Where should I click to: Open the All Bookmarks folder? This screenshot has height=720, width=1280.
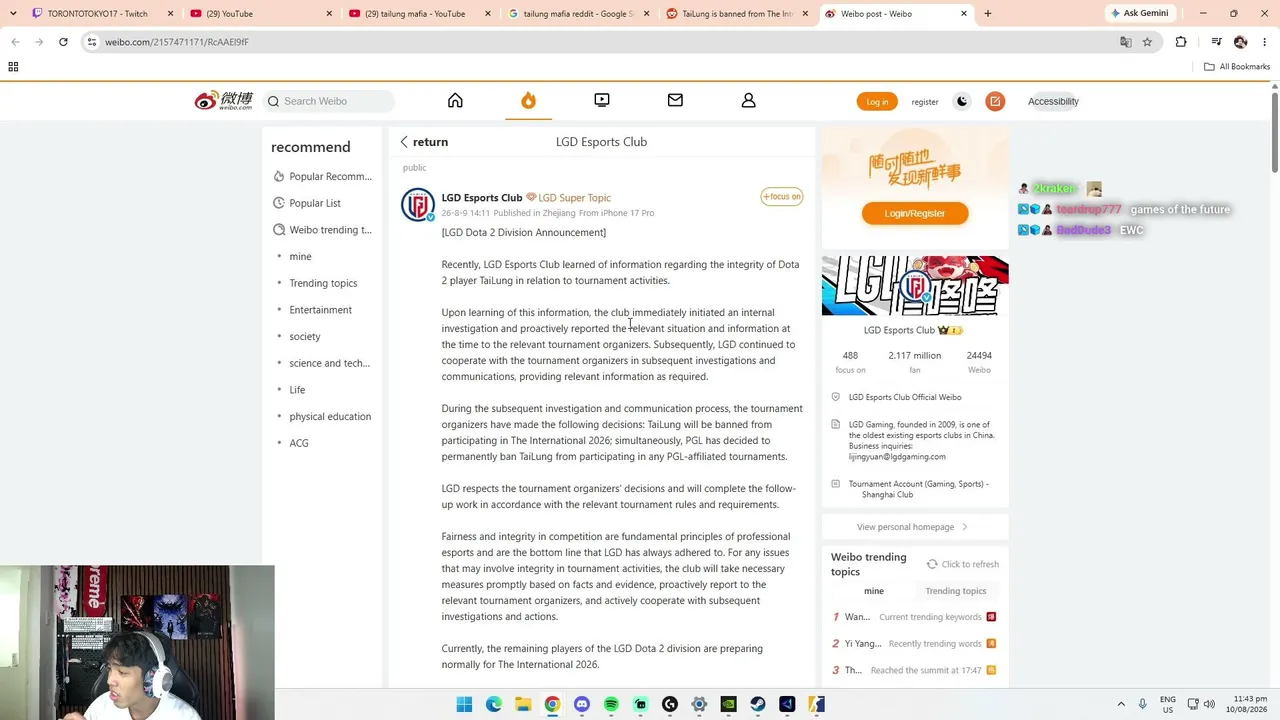pyautogui.click(x=1237, y=67)
